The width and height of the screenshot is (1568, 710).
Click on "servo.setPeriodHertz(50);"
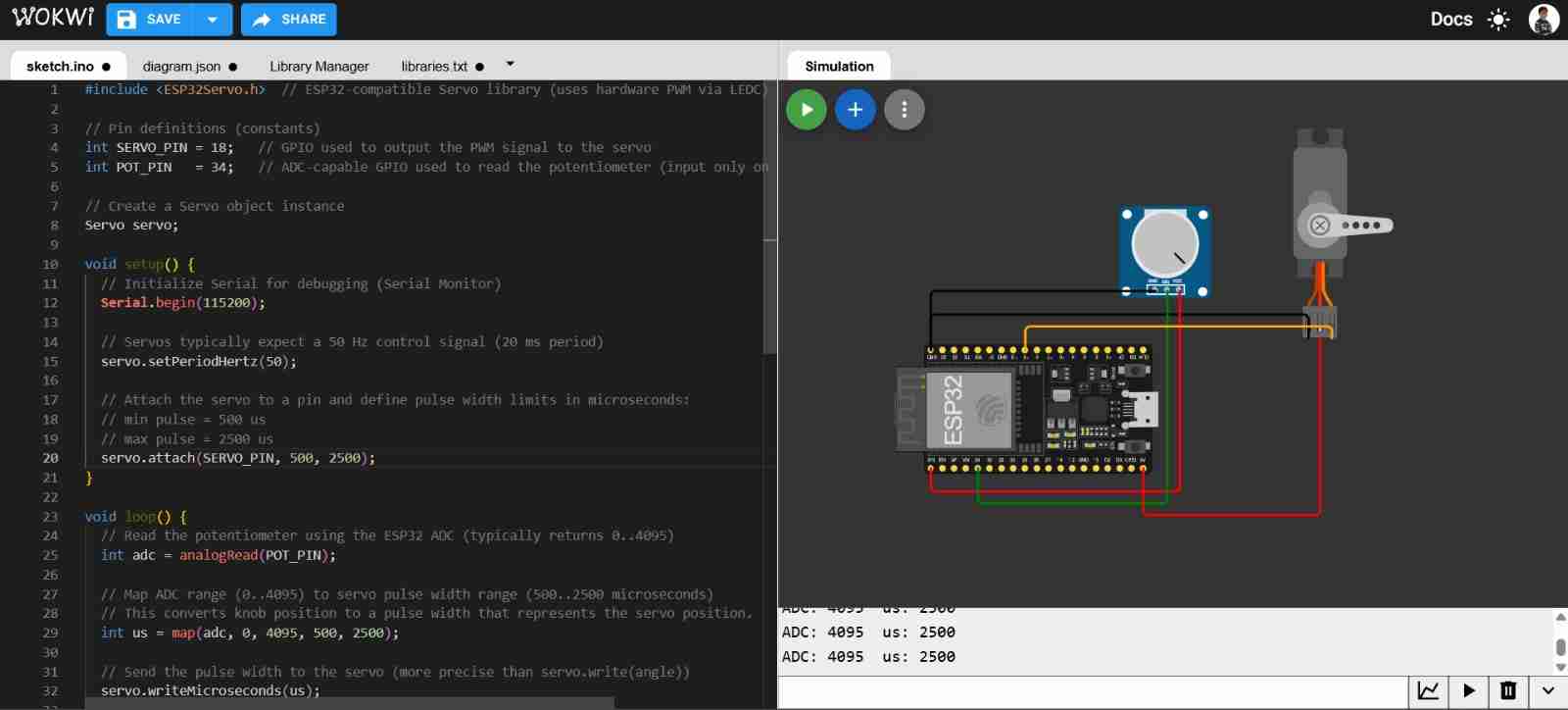198,361
